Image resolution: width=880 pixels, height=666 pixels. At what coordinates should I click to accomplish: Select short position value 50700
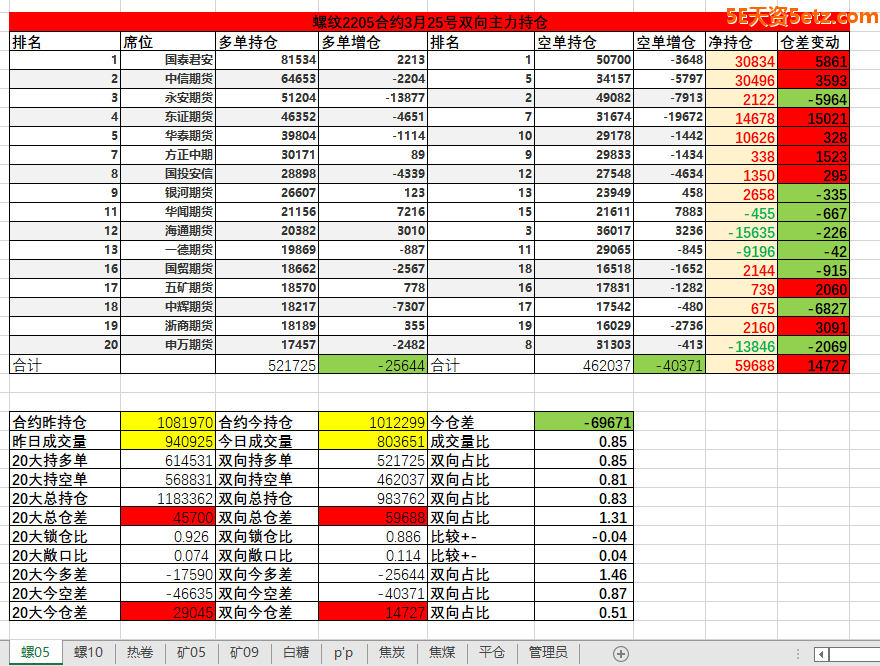point(584,60)
